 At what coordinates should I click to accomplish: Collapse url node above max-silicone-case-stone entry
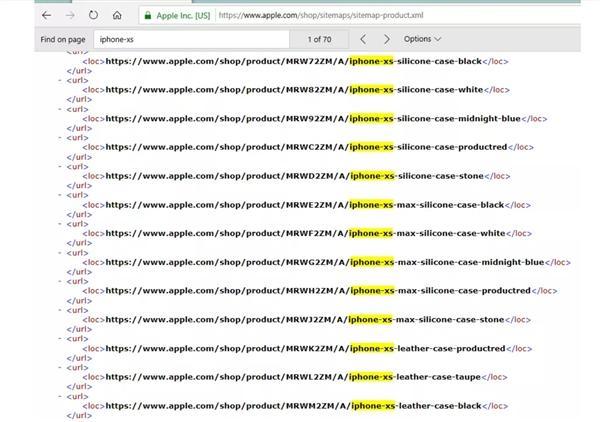(60, 310)
